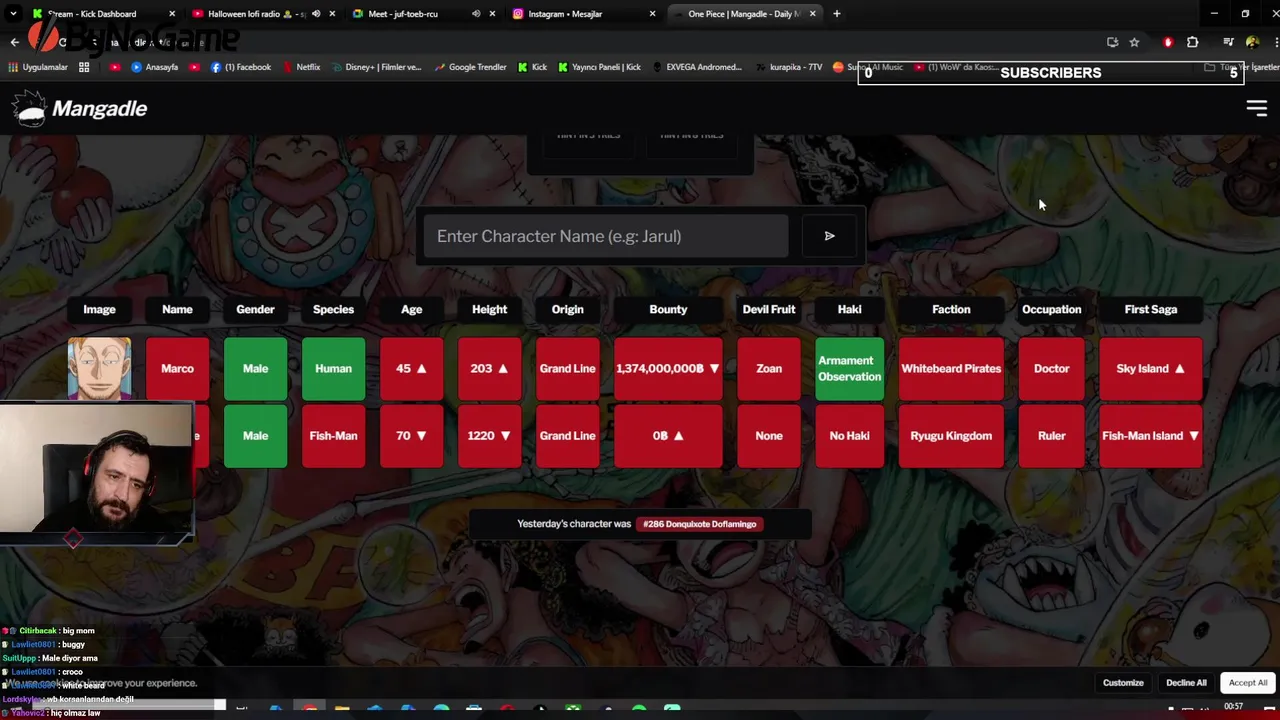Switch to the Meet juf-toeb-rcu tab
Screen dimensions: 1280x720
coord(403,14)
